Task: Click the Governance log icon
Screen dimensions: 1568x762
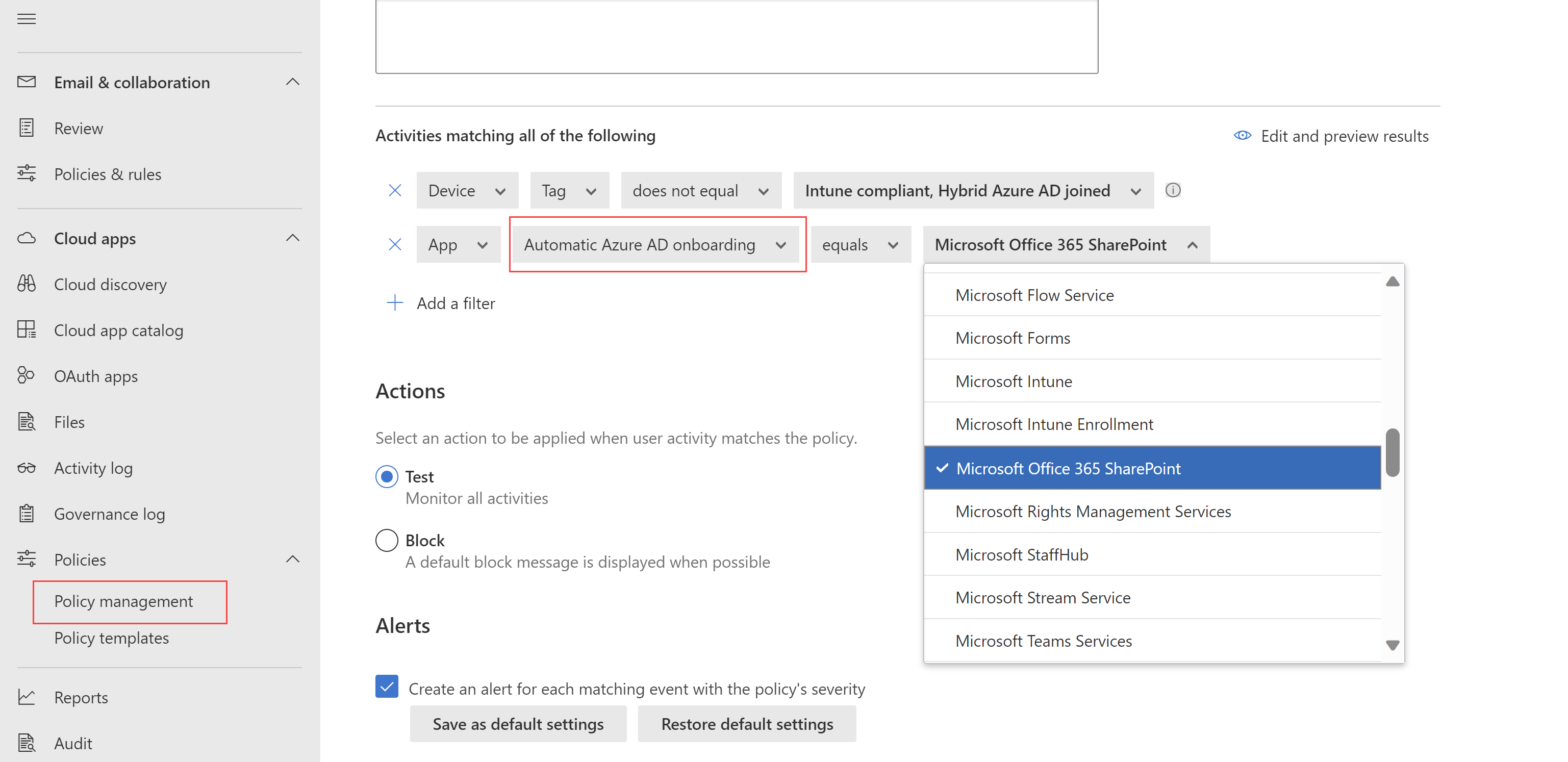Action: (27, 513)
